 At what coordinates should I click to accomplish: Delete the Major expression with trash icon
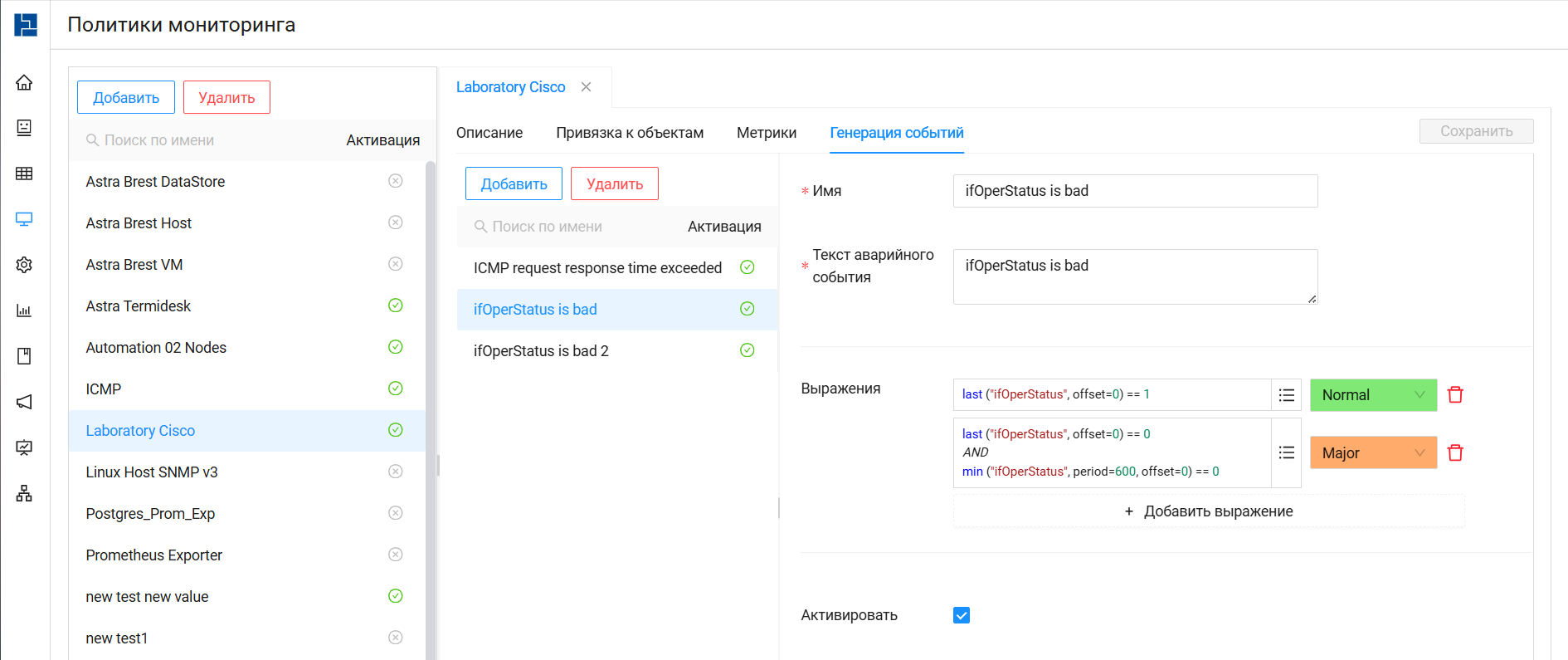1455,453
